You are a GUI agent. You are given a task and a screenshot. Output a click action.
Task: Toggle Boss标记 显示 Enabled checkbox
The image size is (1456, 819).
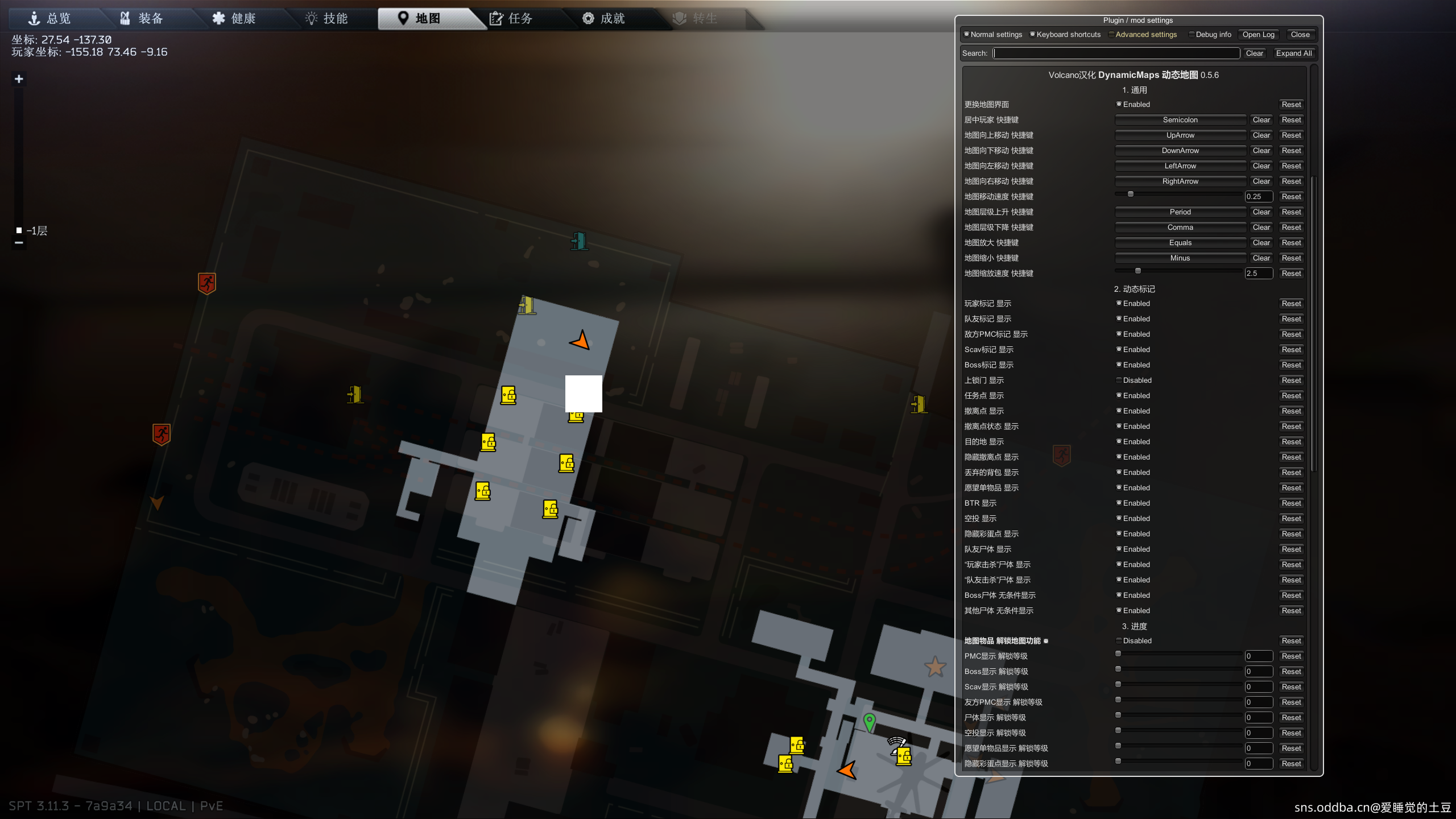(x=1119, y=365)
